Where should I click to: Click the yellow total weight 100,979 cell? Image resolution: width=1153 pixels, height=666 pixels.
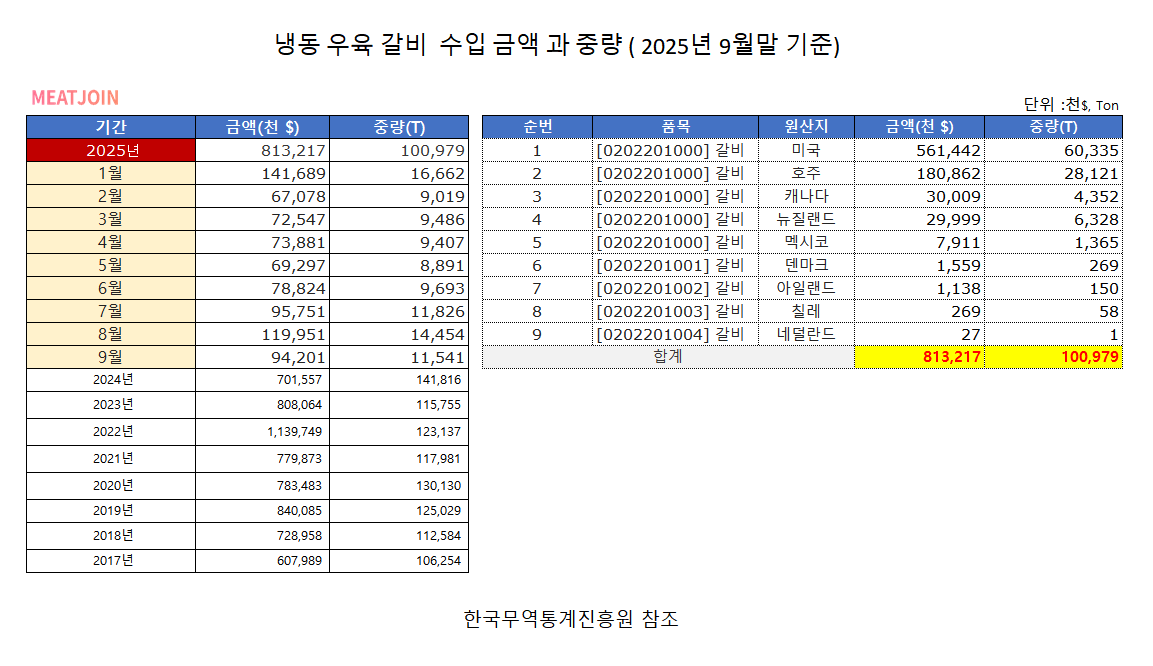pyautogui.click(x=1053, y=357)
